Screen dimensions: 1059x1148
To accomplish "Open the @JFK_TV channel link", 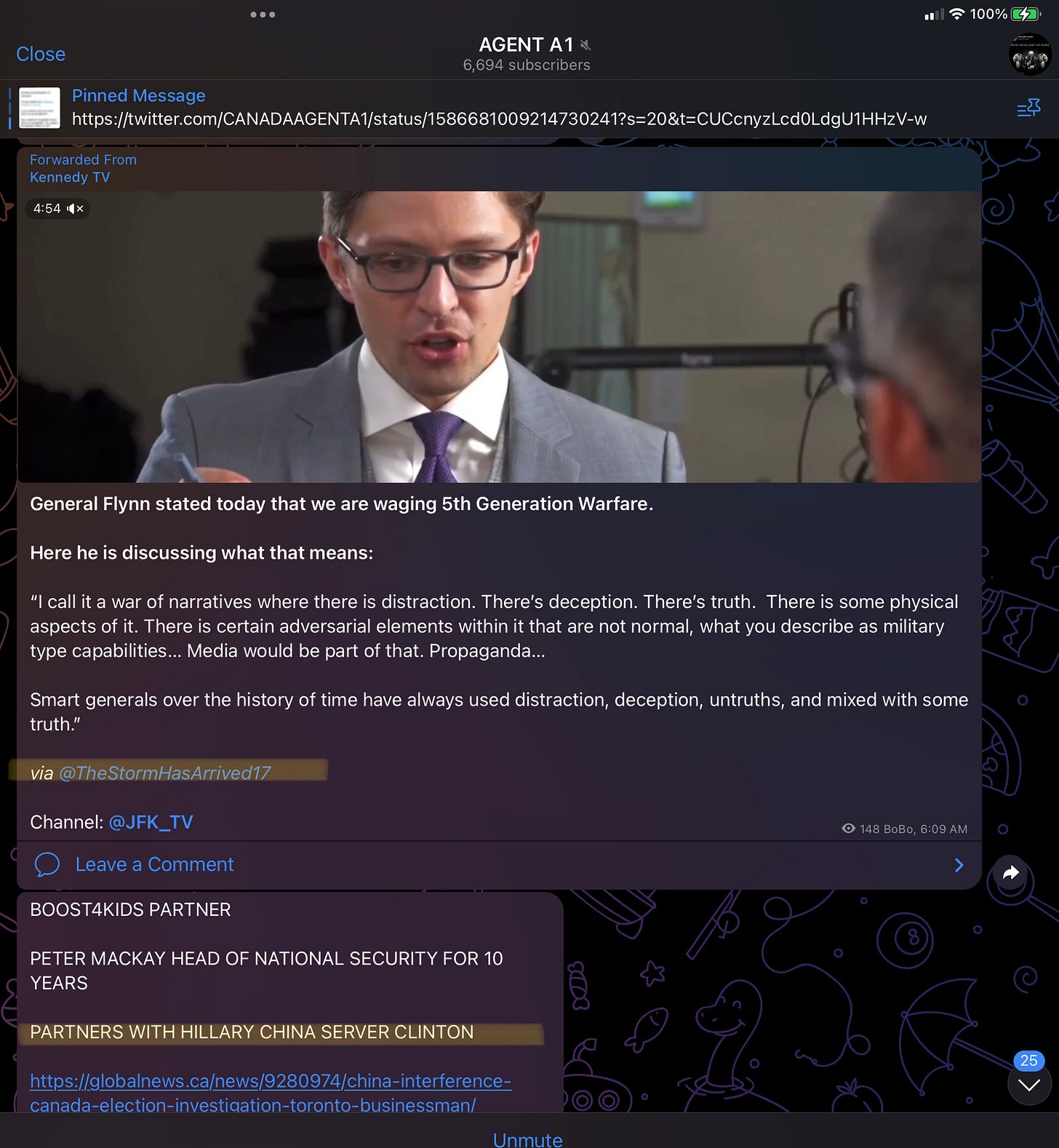I will coord(151,822).
